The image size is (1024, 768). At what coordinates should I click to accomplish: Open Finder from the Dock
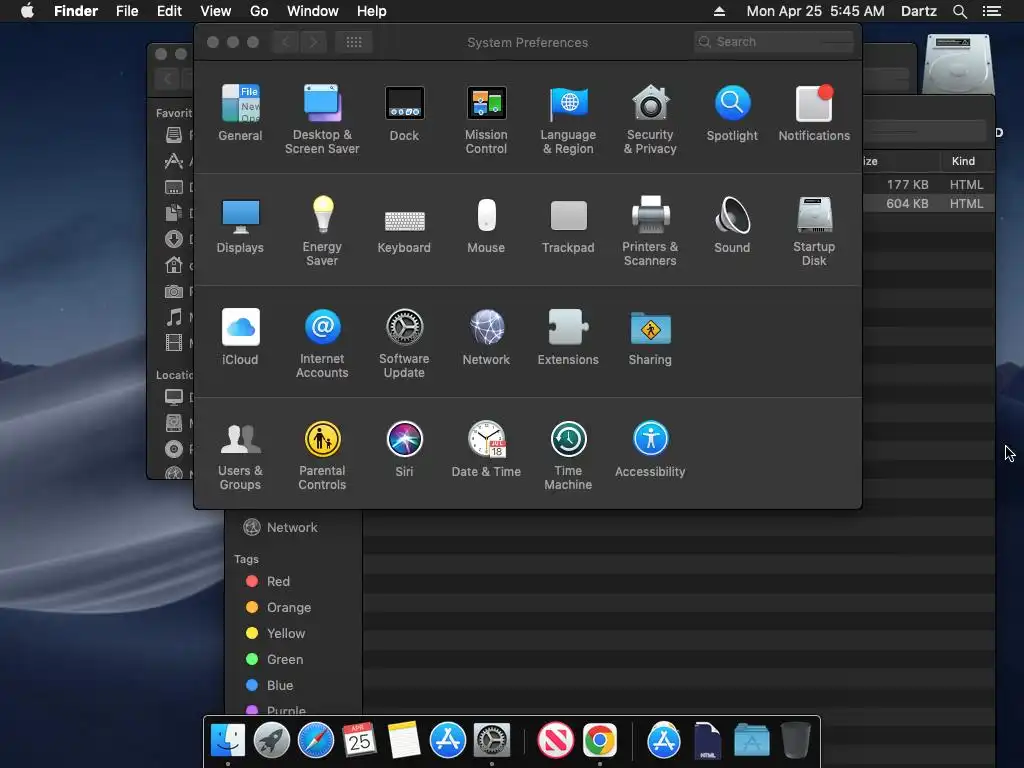[228, 741]
